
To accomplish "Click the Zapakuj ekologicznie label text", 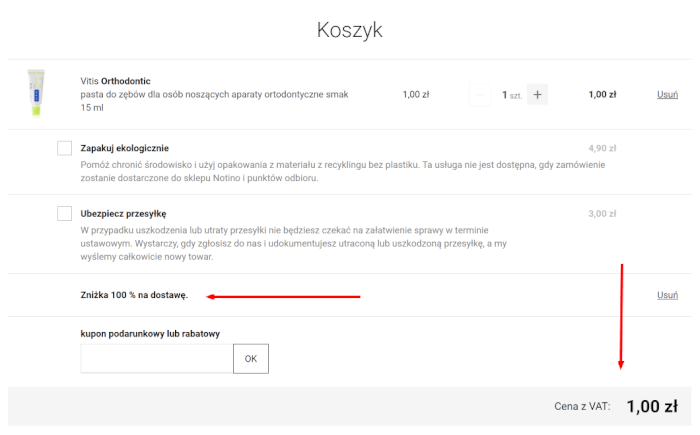I will [x=125, y=148].
